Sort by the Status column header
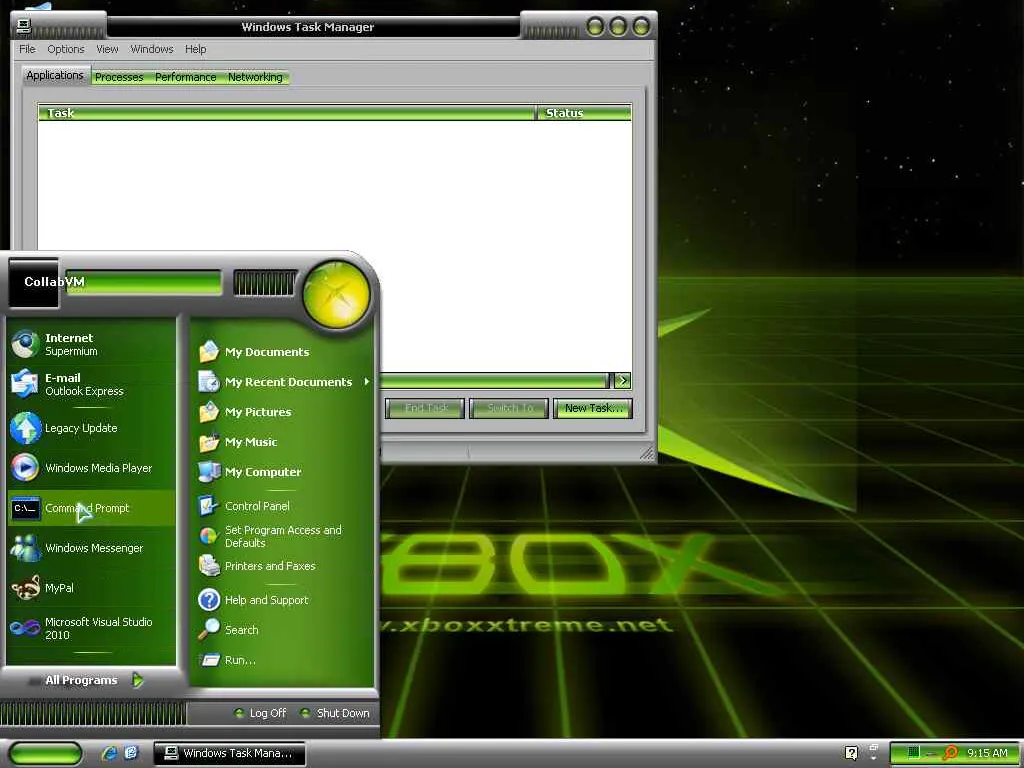This screenshot has height=768, width=1024. tap(584, 113)
